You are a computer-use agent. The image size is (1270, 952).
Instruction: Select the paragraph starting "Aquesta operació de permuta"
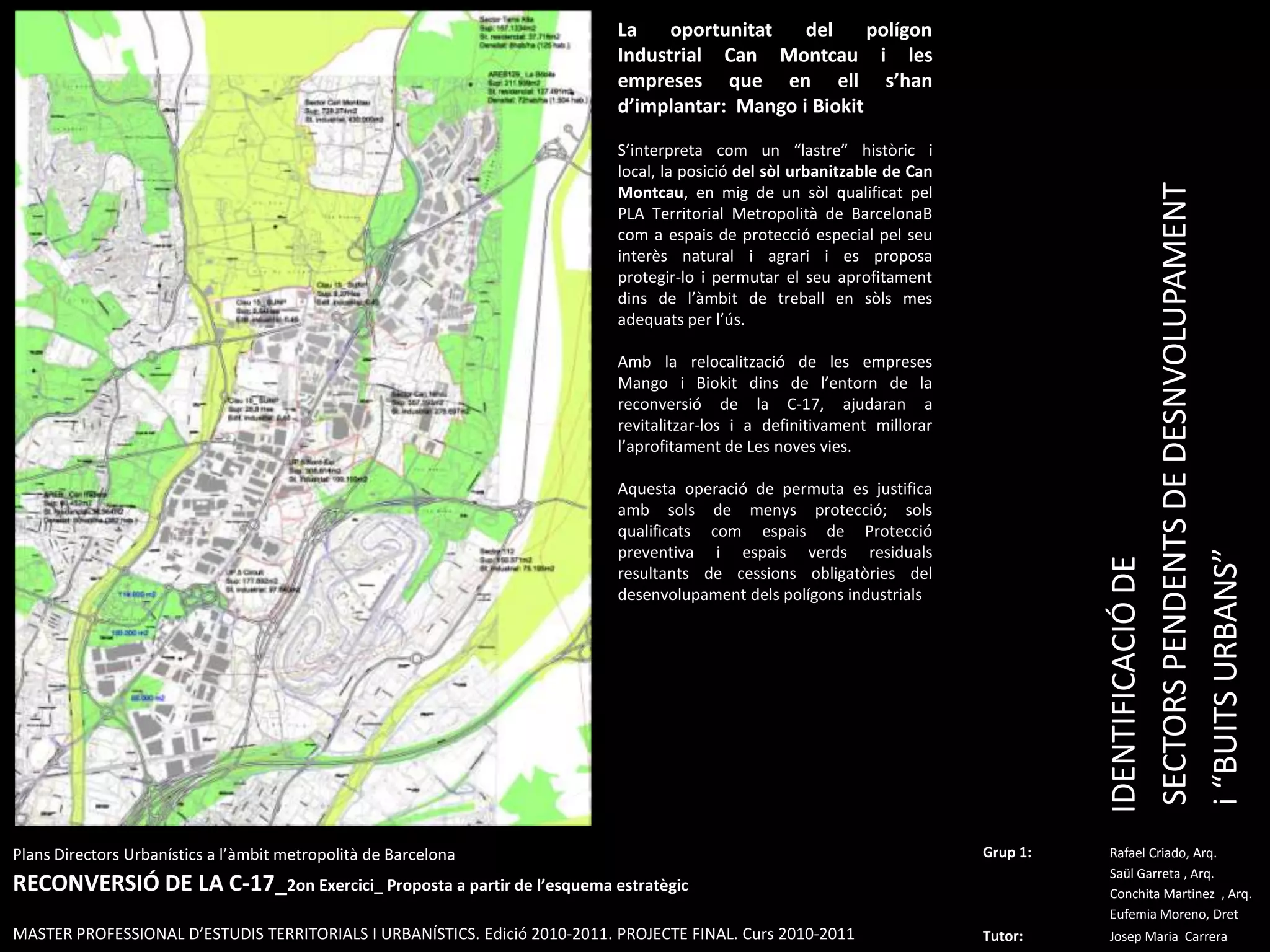click(775, 542)
